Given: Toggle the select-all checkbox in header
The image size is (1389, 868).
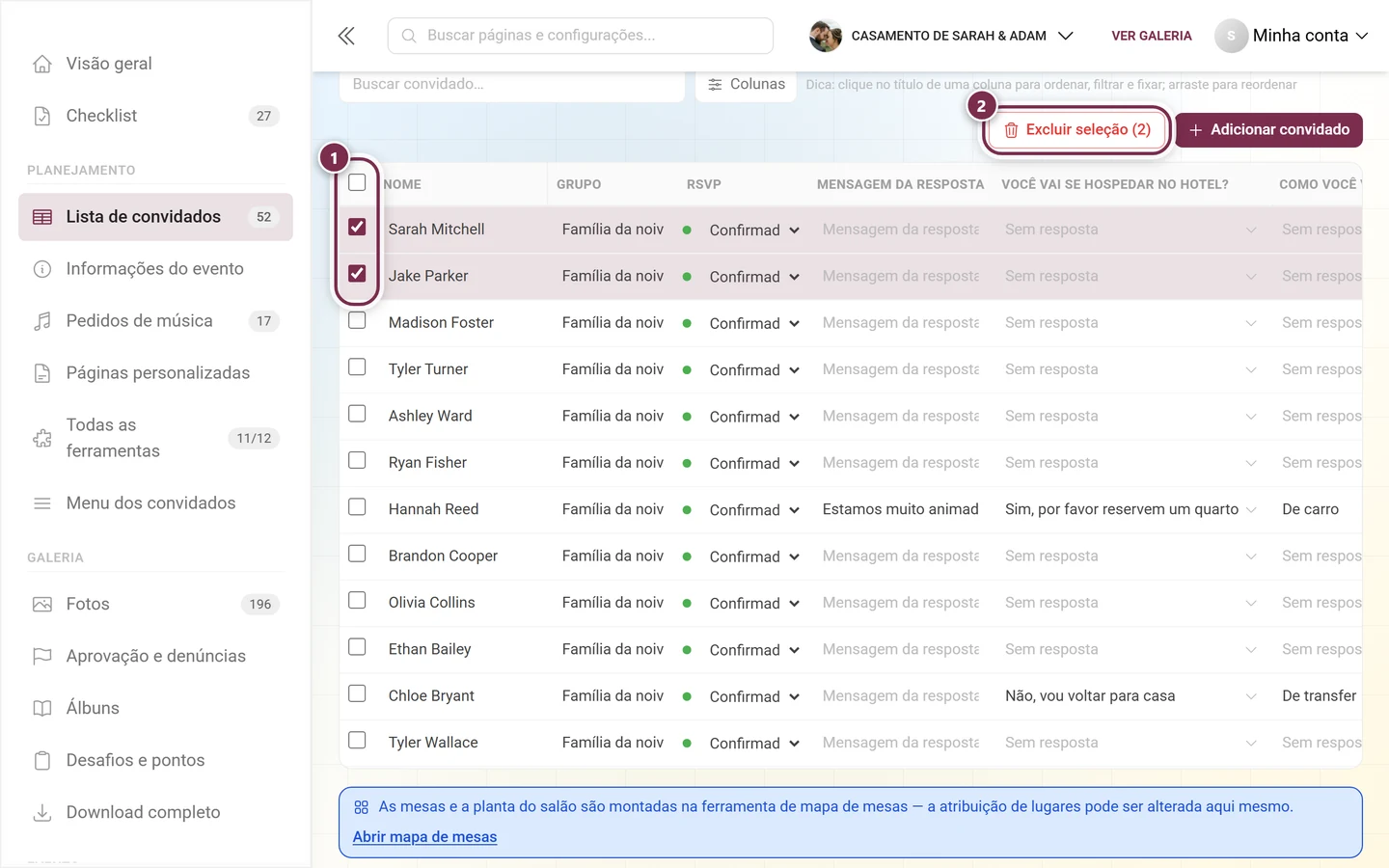Looking at the screenshot, I should pyautogui.click(x=357, y=182).
